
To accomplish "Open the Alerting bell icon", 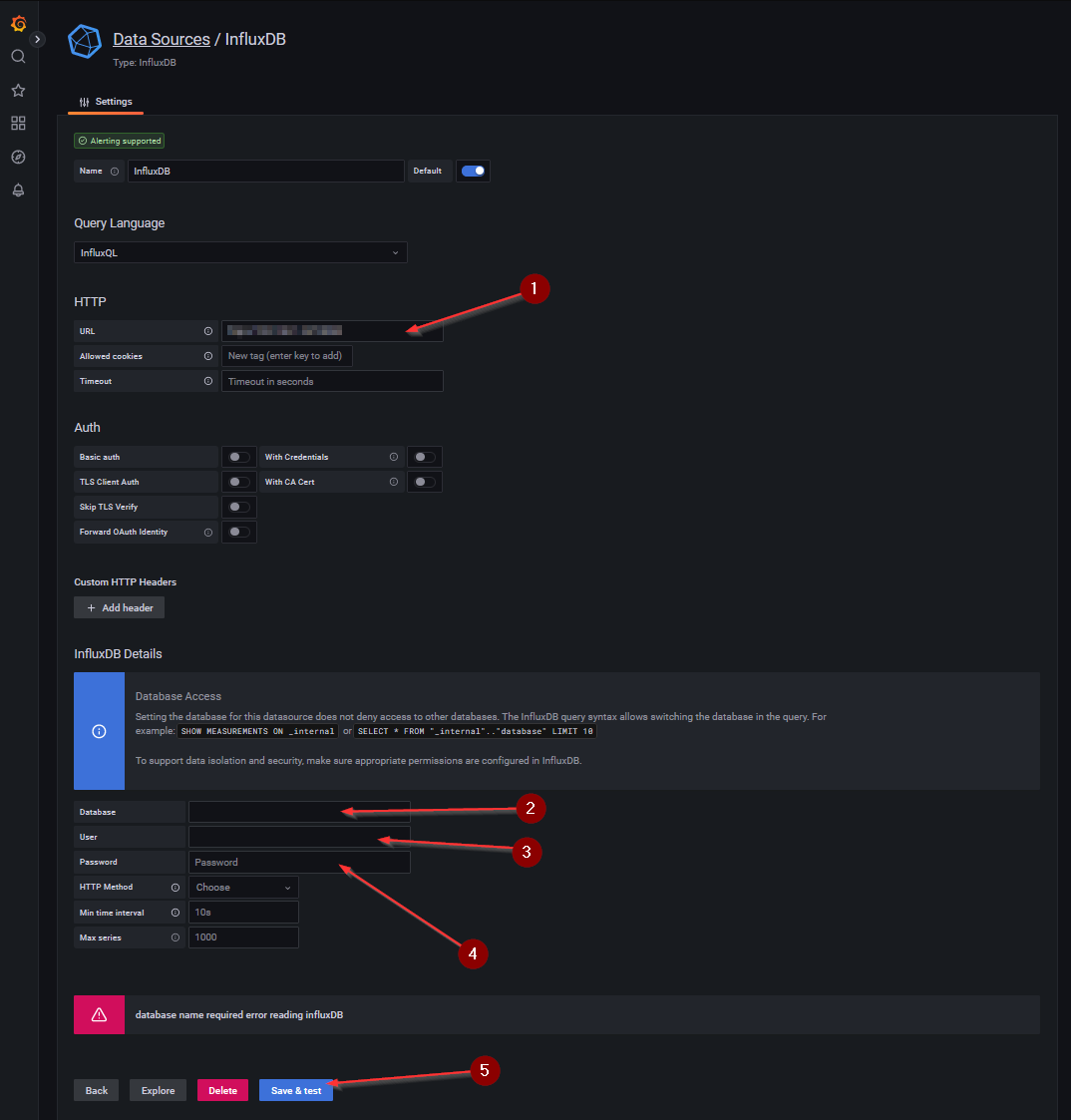I will coord(18,190).
